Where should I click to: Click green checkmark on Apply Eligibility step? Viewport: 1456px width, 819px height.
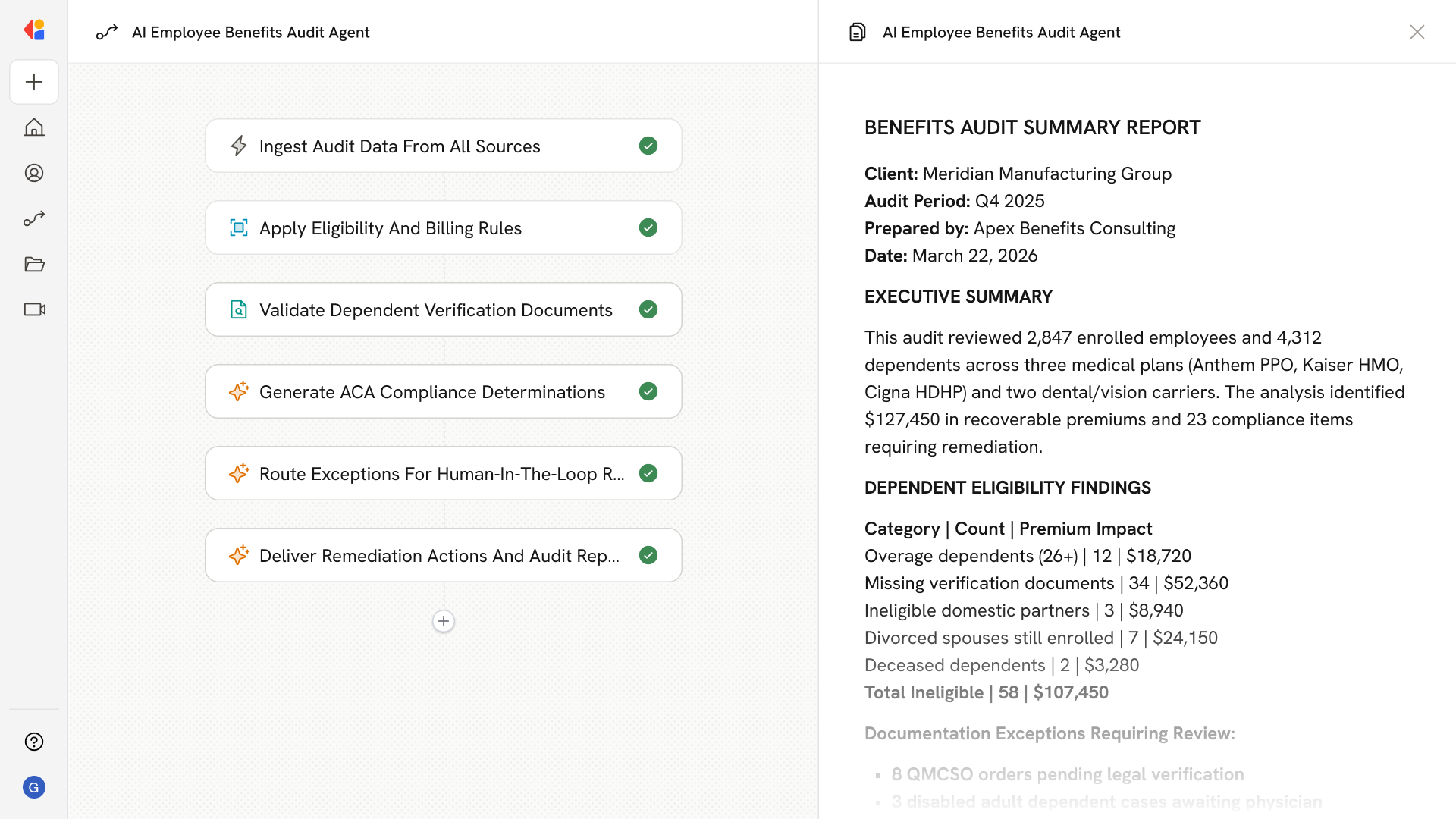coord(648,227)
